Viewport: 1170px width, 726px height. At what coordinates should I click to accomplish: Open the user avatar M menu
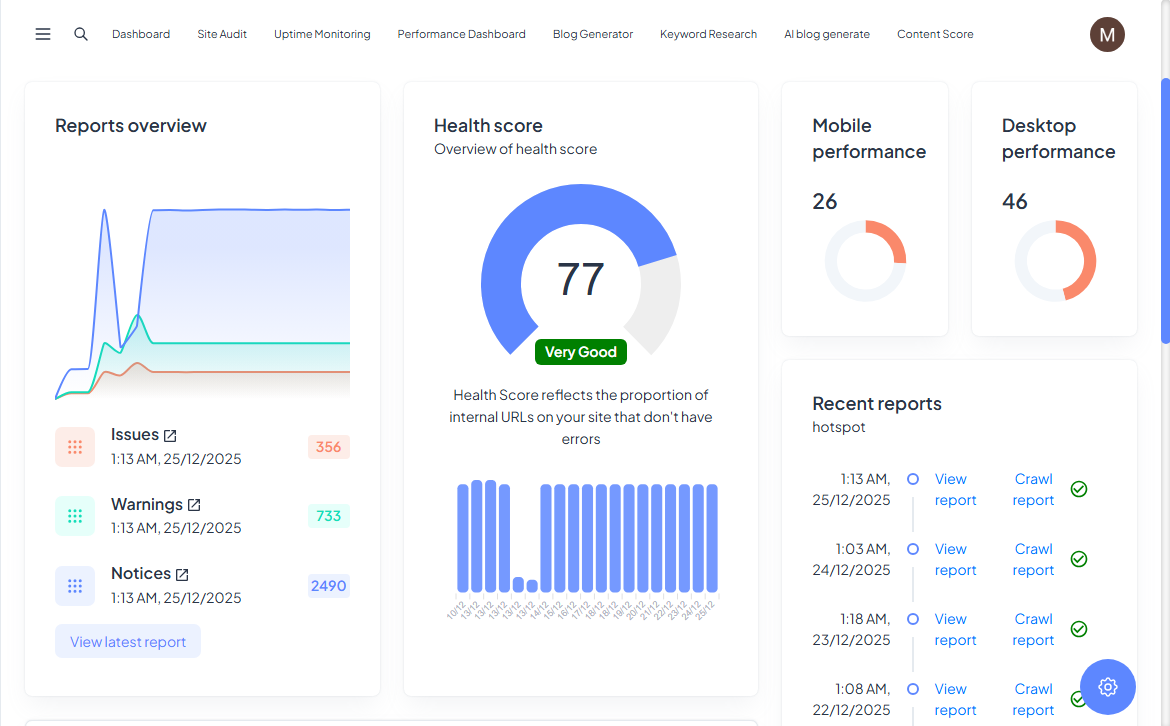[x=1107, y=34]
